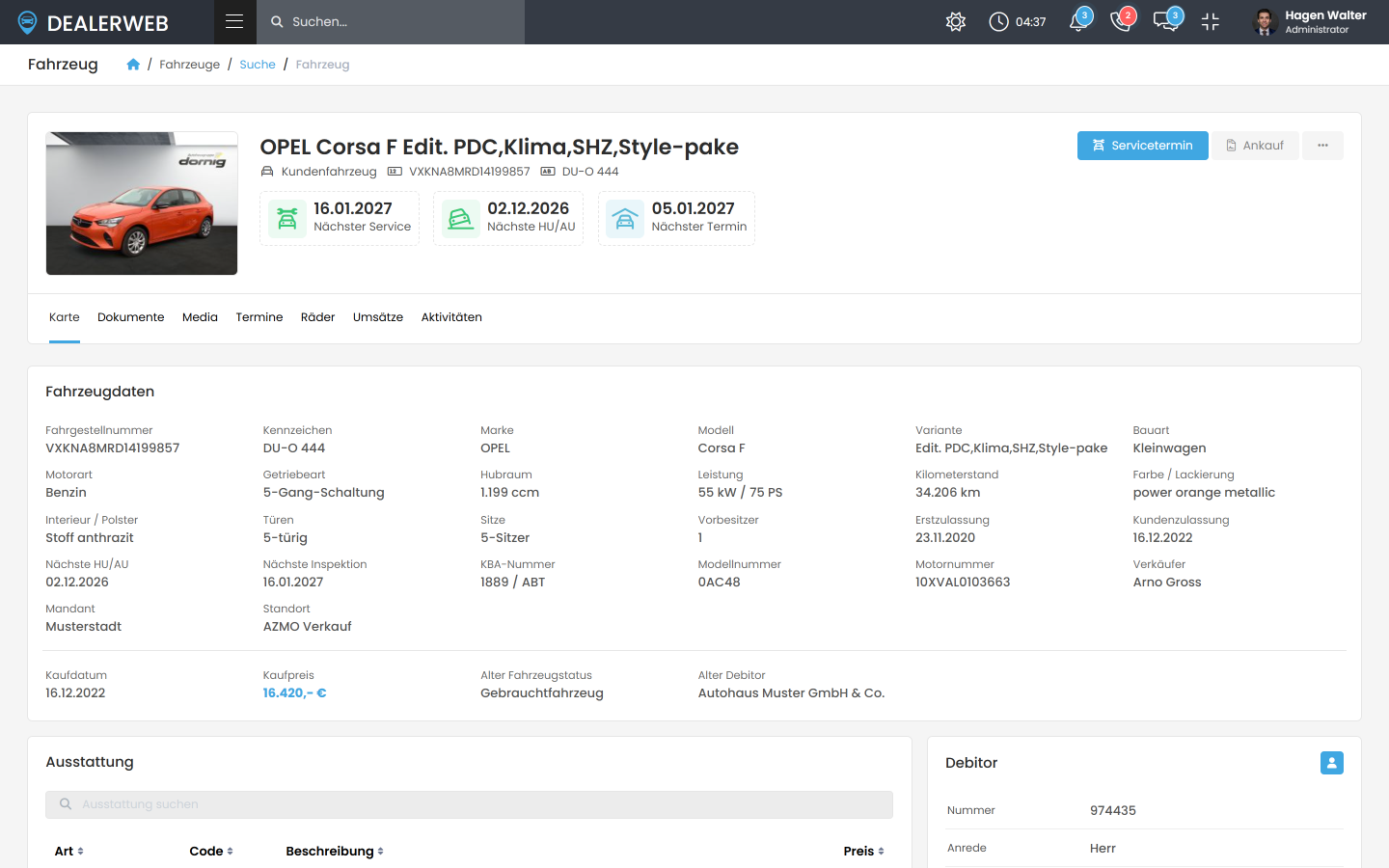Open the hamburger sidebar menu

pos(234,21)
